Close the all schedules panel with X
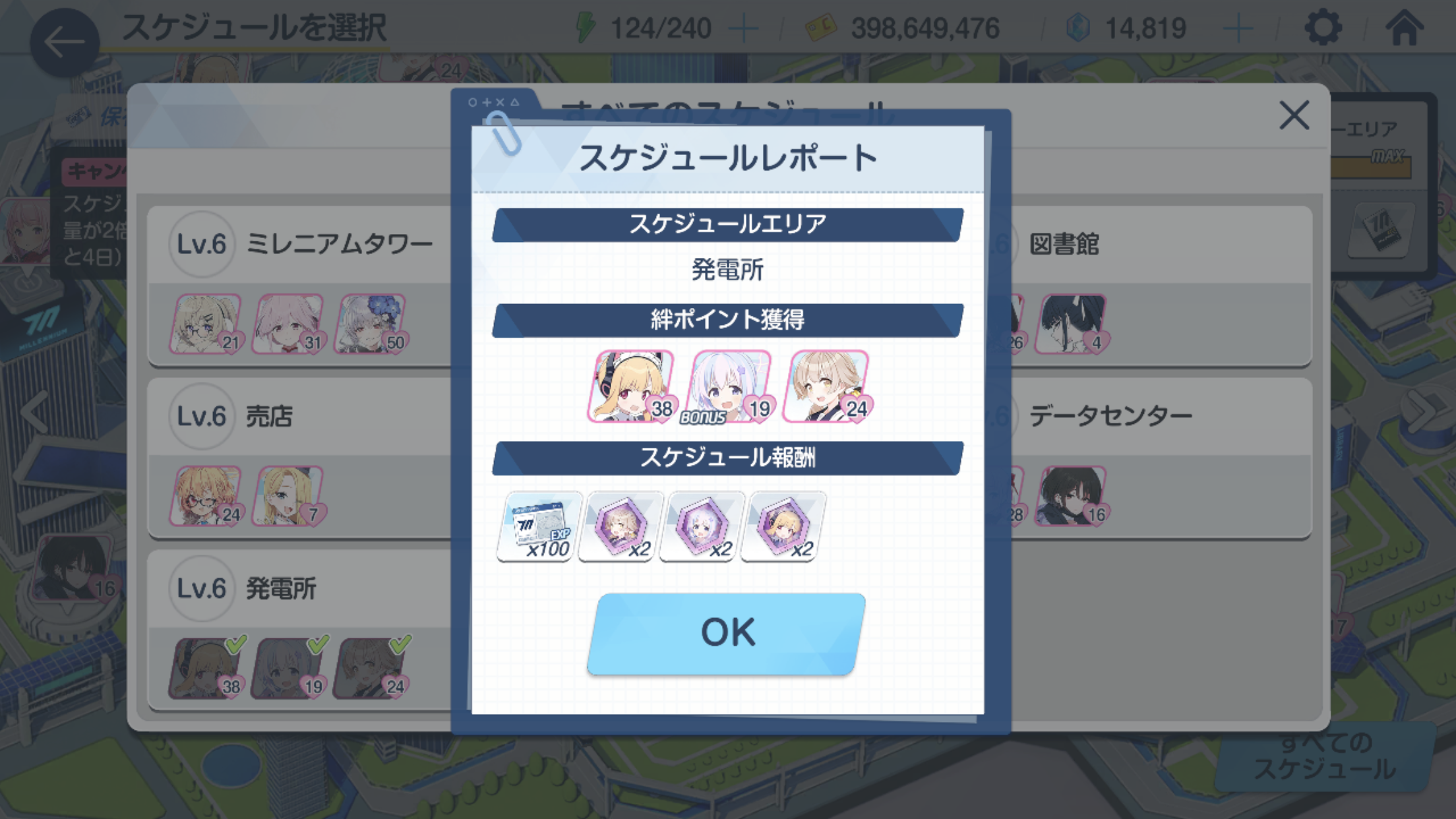Screen dimensions: 1456x819 tap(1294, 115)
